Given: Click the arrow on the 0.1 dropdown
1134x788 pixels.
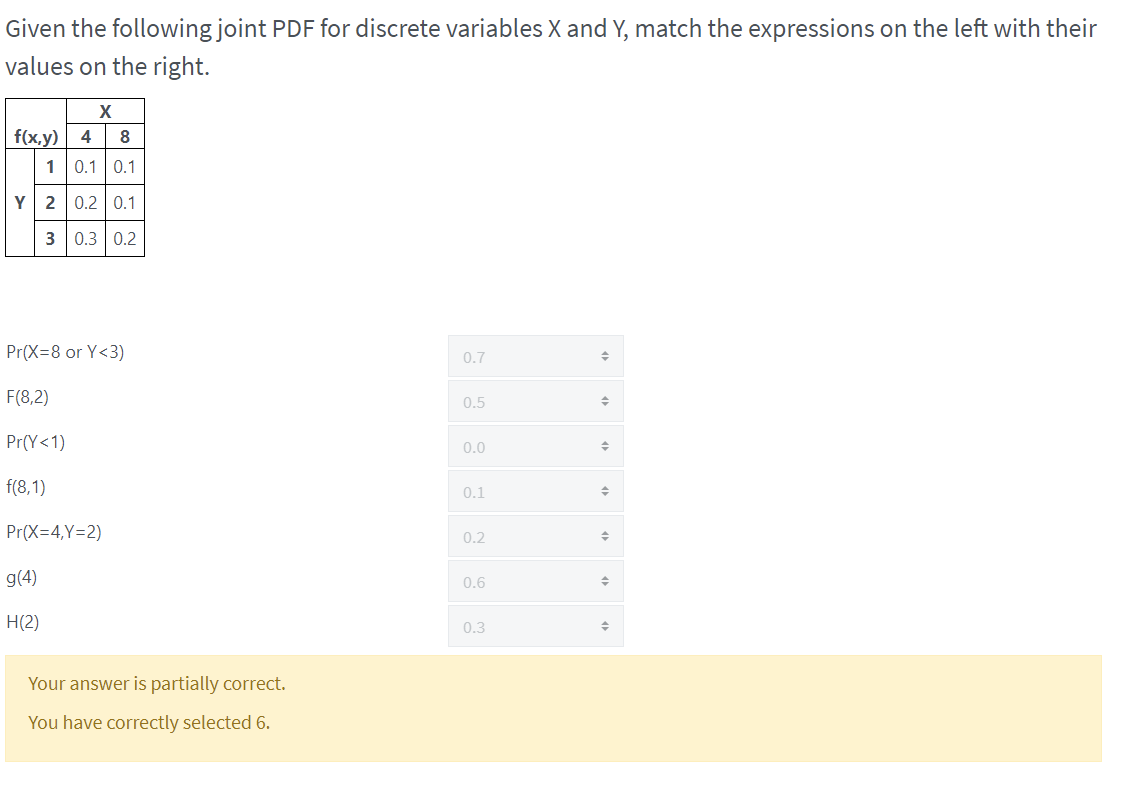Looking at the screenshot, I should click(606, 491).
